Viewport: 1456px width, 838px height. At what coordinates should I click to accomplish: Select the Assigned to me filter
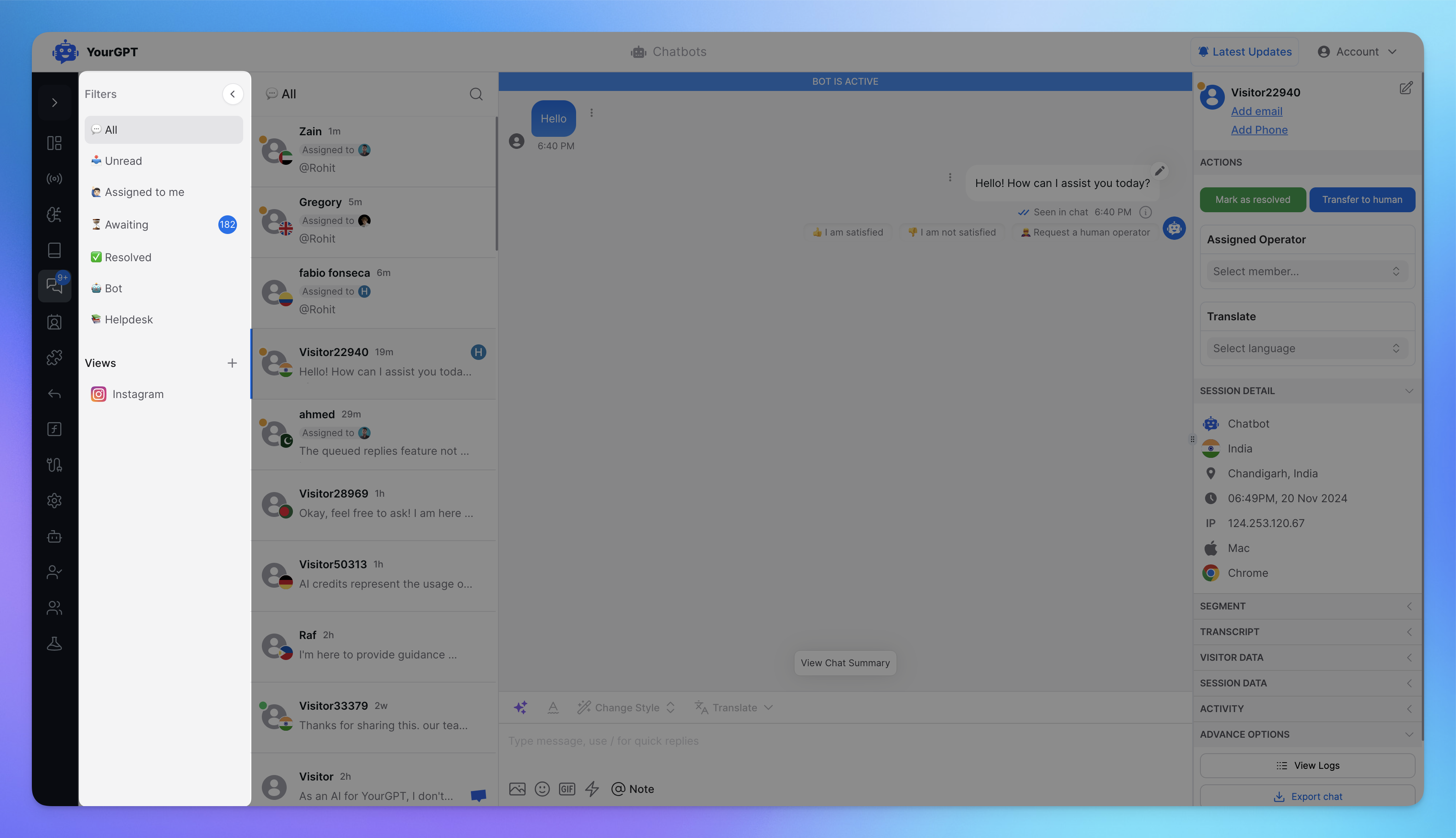[164, 192]
